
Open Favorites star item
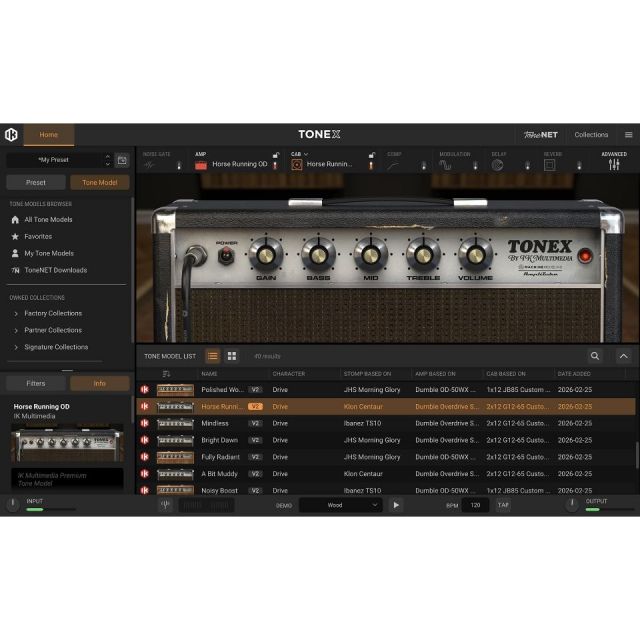(15, 236)
